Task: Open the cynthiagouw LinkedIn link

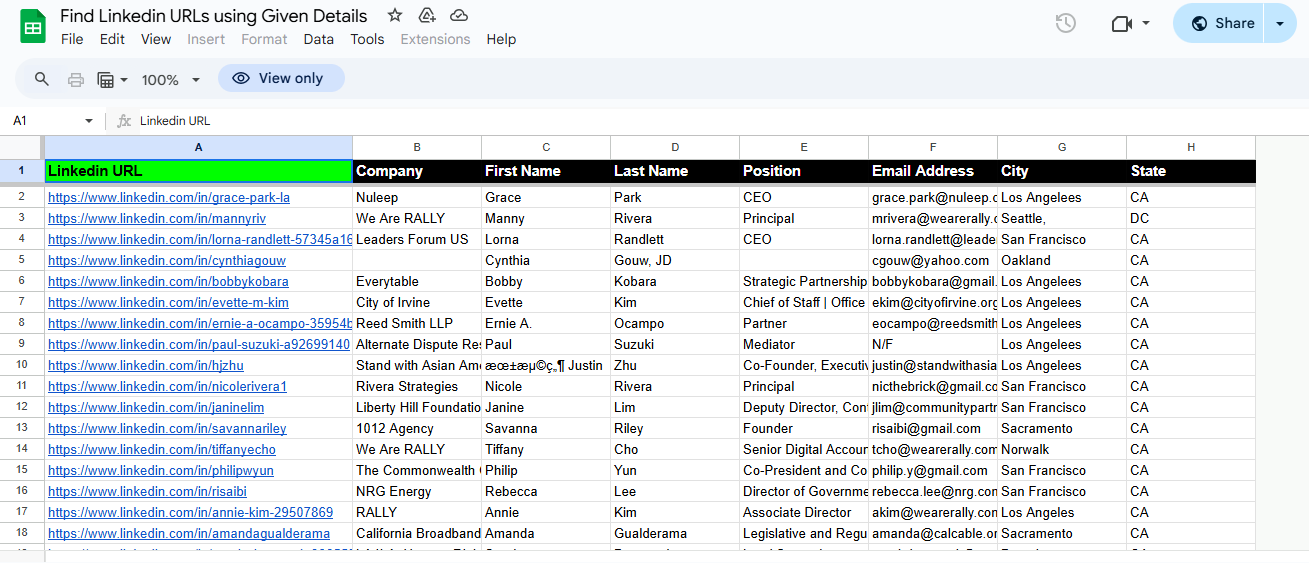Action: [167, 261]
